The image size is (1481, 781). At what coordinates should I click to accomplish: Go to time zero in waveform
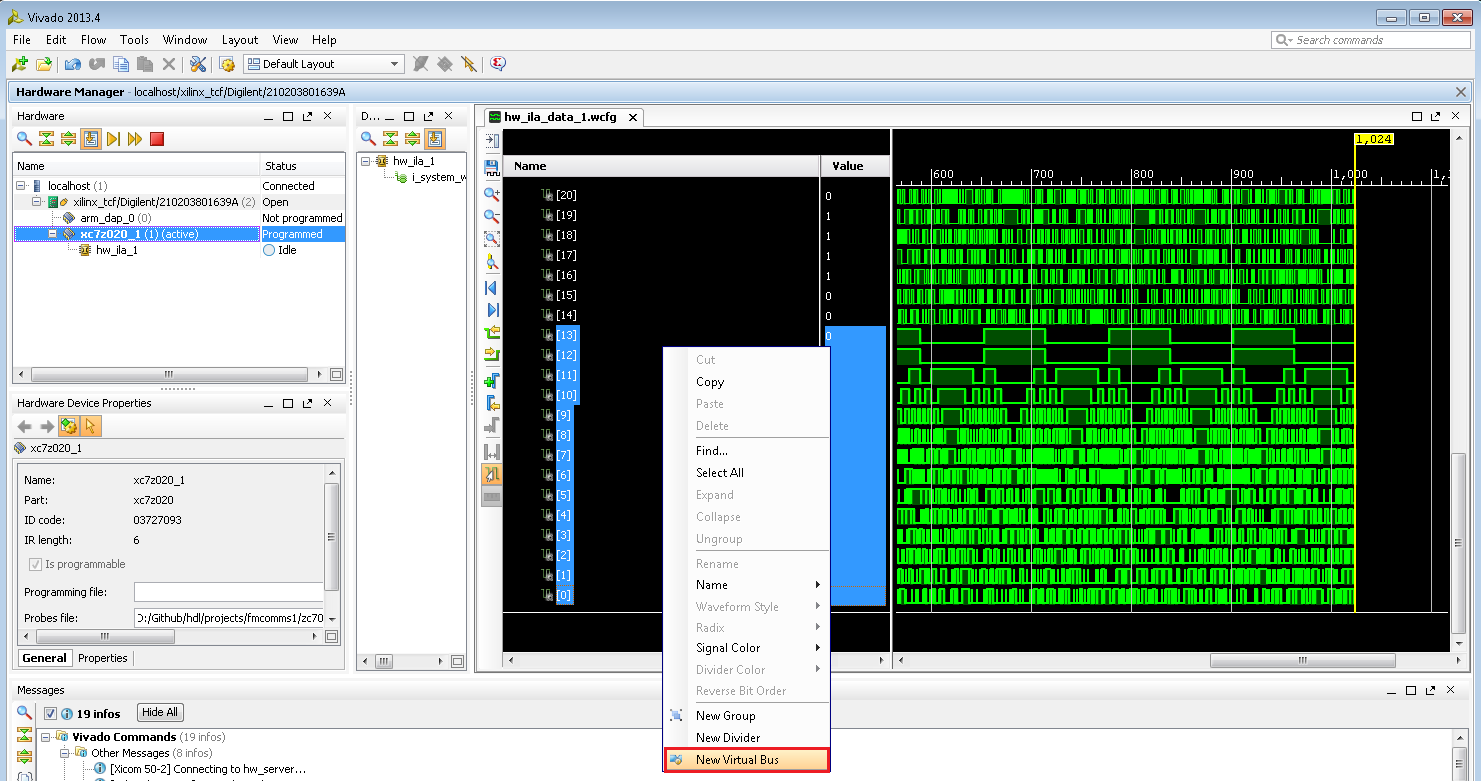pyautogui.click(x=492, y=288)
